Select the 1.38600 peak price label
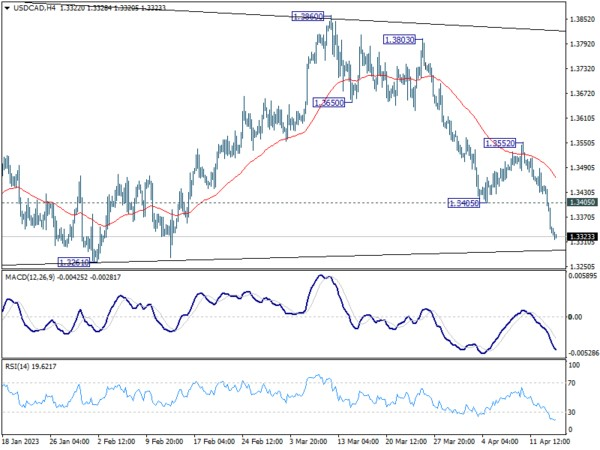600x450 pixels. click(308, 16)
